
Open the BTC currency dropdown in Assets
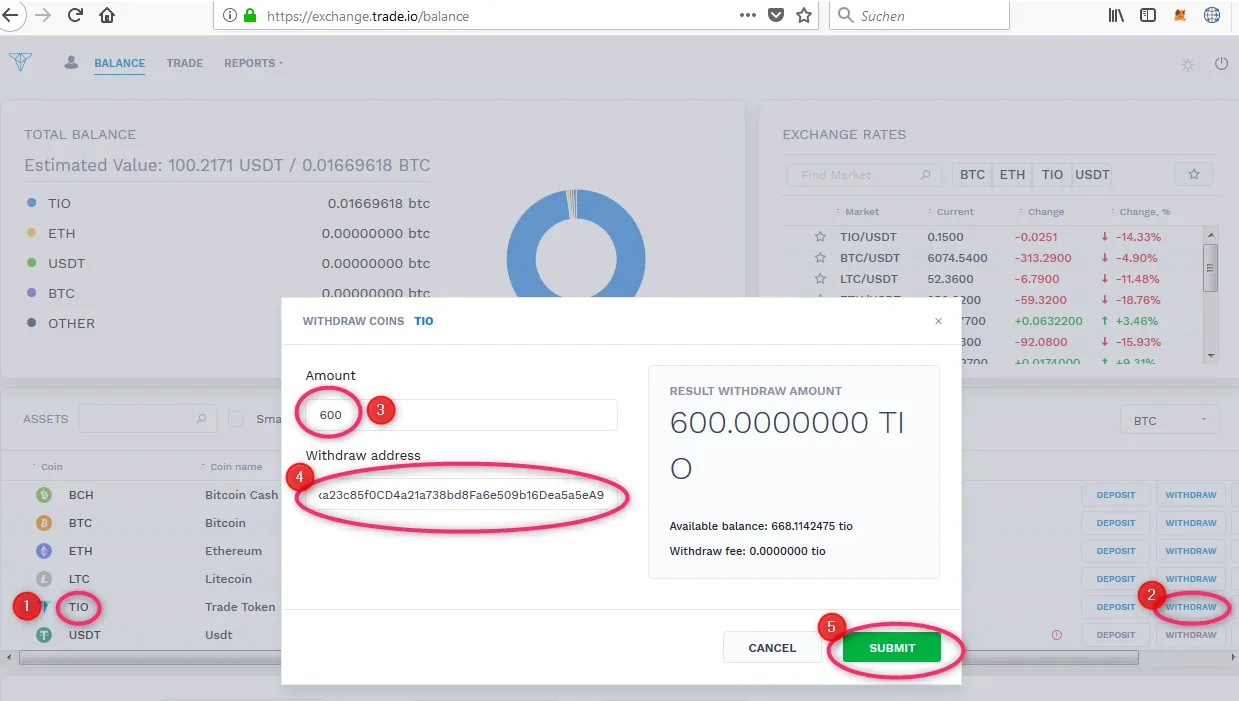coord(1170,420)
